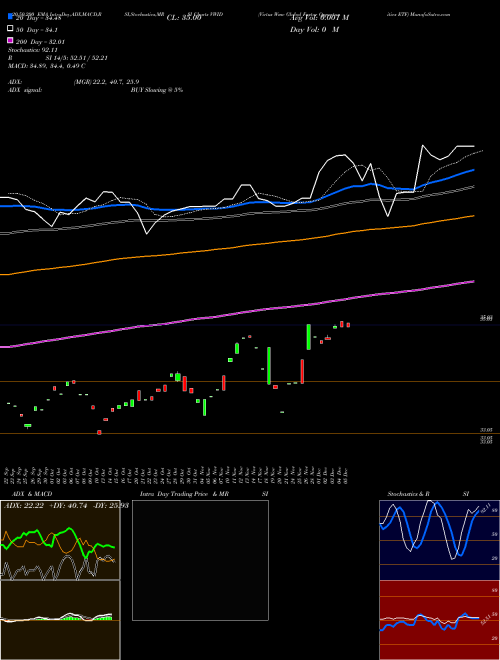Image resolution: width=500 pixels, height=660 pixels.
Task: Click the 'Avg Vol' value at top
Action: click(319, 18)
